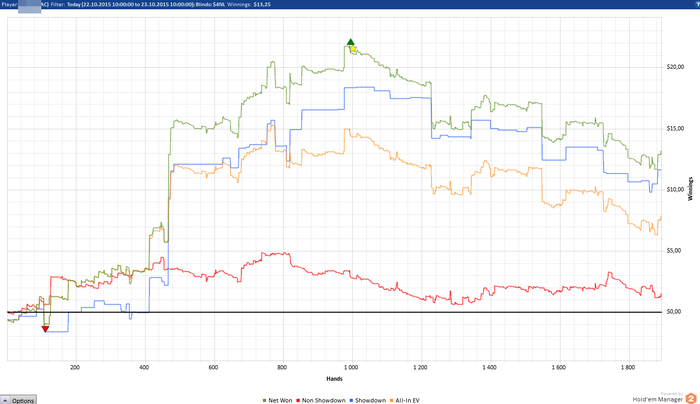Image resolution: width=700 pixels, height=404 pixels.
Task: Click the Showdown legend label
Action: [x=370, y=400]
